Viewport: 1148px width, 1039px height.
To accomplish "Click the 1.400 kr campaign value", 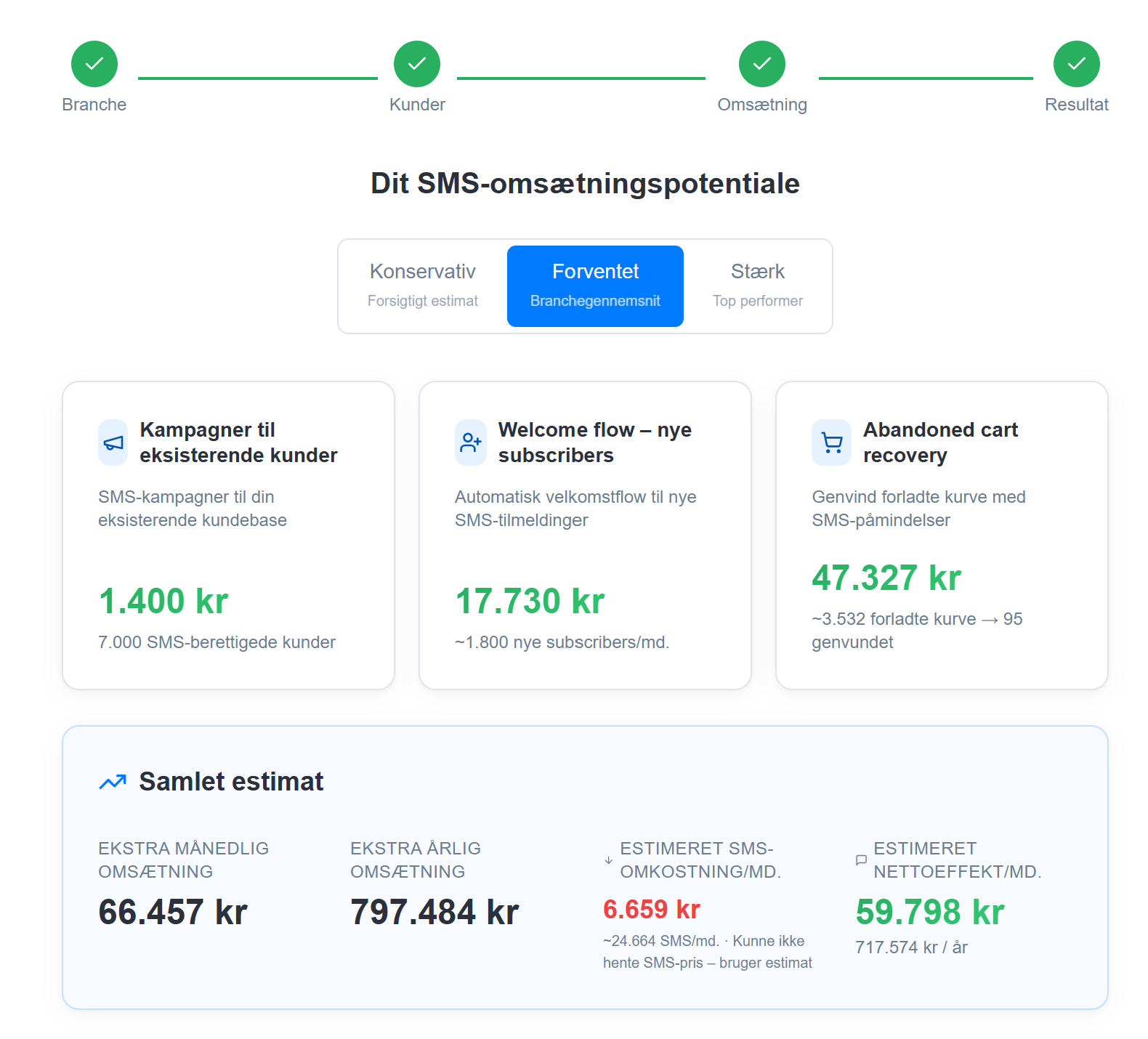I will pos(163,602).
